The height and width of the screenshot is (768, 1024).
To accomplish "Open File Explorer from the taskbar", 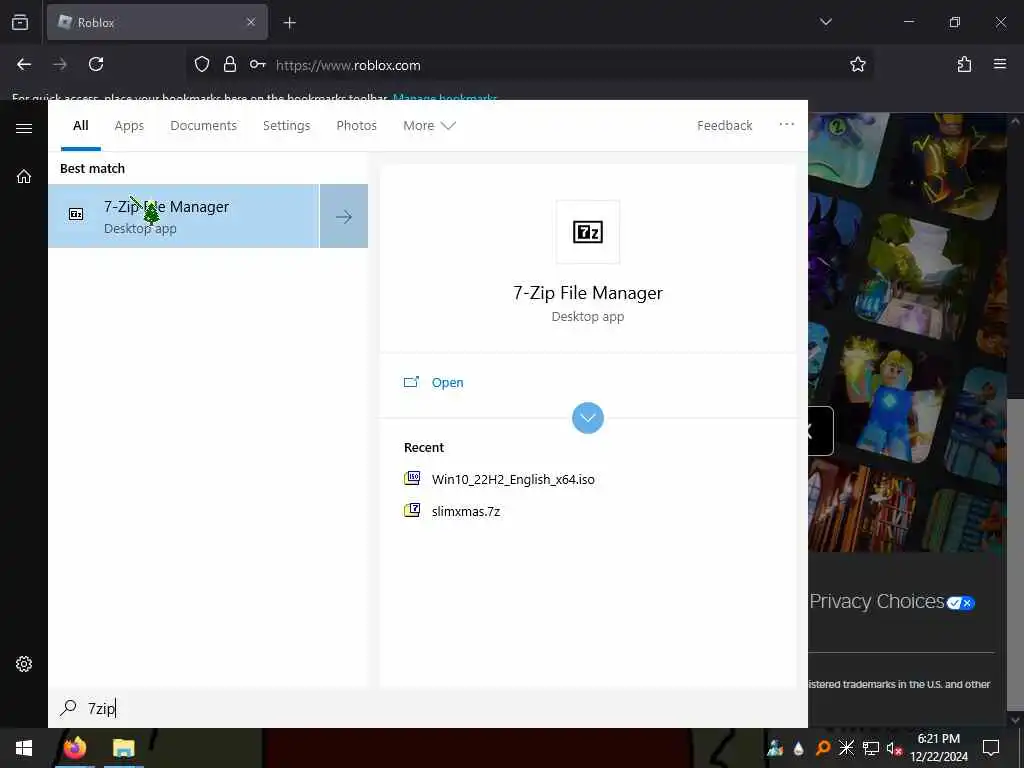I will [x=123, y=748].
